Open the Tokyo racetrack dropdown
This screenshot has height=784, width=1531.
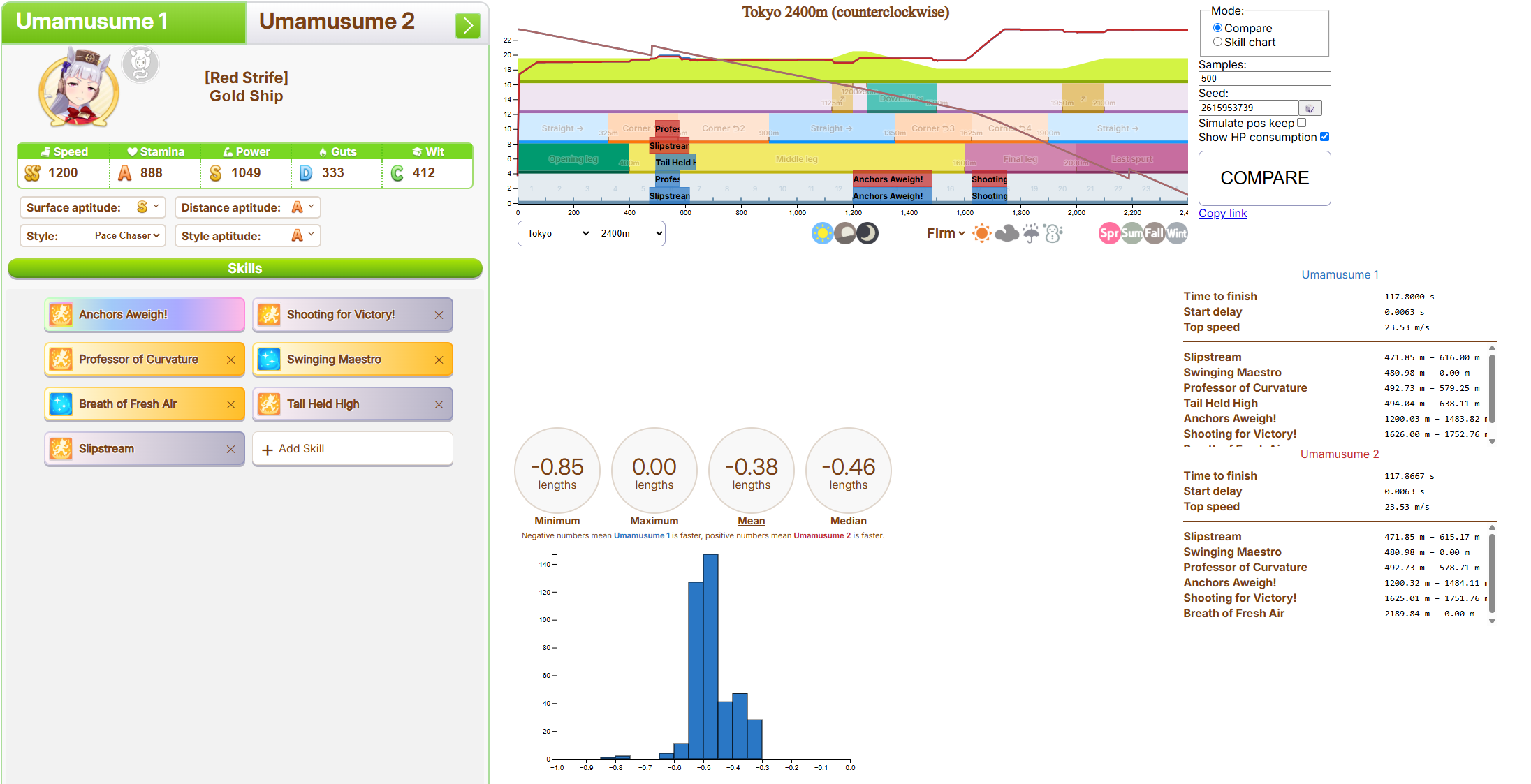point(555,234)
